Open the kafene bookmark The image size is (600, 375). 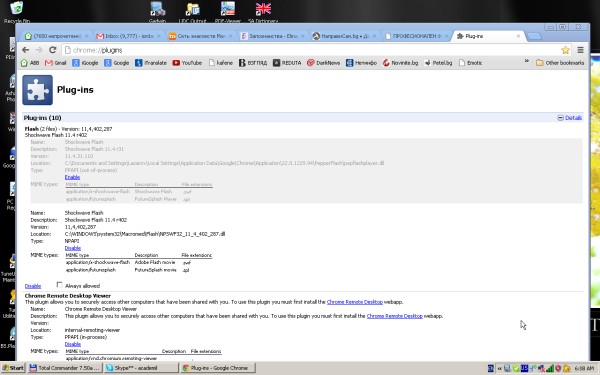click(221, 63)
